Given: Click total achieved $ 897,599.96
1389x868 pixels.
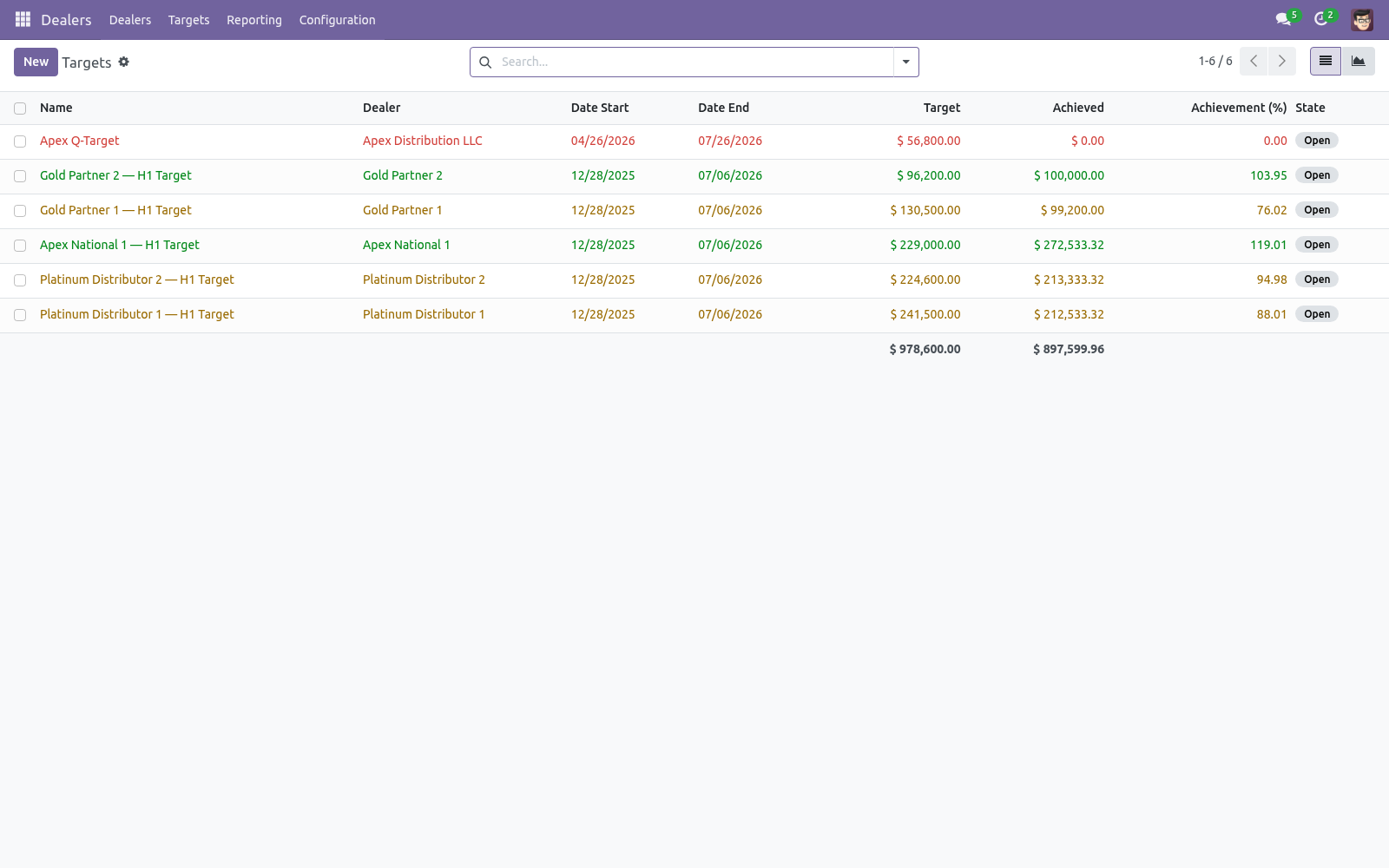Looking at the screenshot, I should pos(1069,349).
